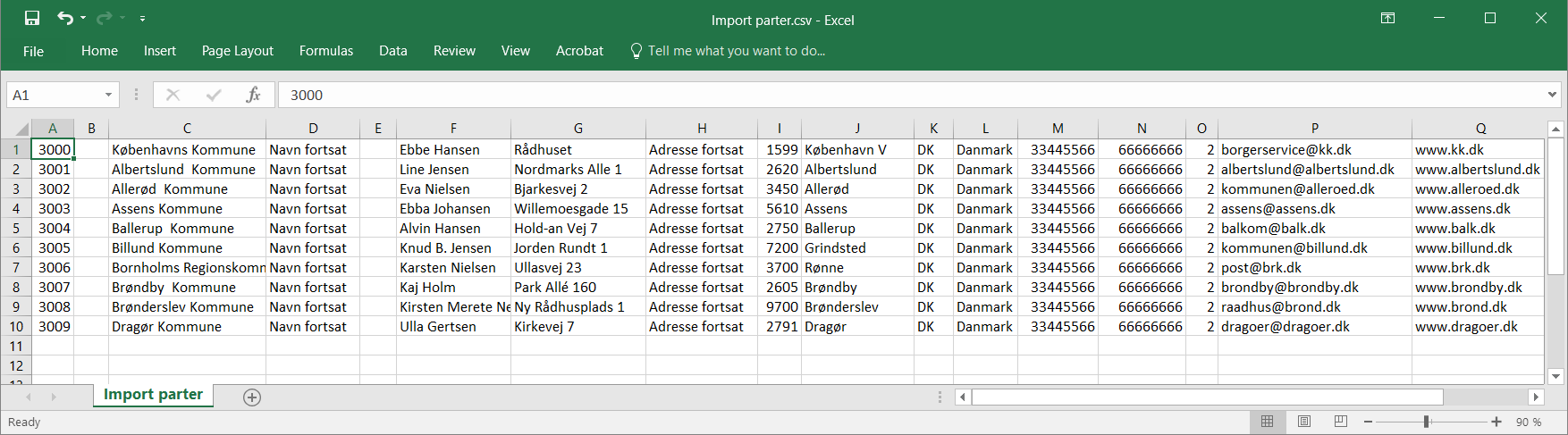Click the Insert Function fx icon
Screen dimensions: 1568x435
[x=253, y=95]
